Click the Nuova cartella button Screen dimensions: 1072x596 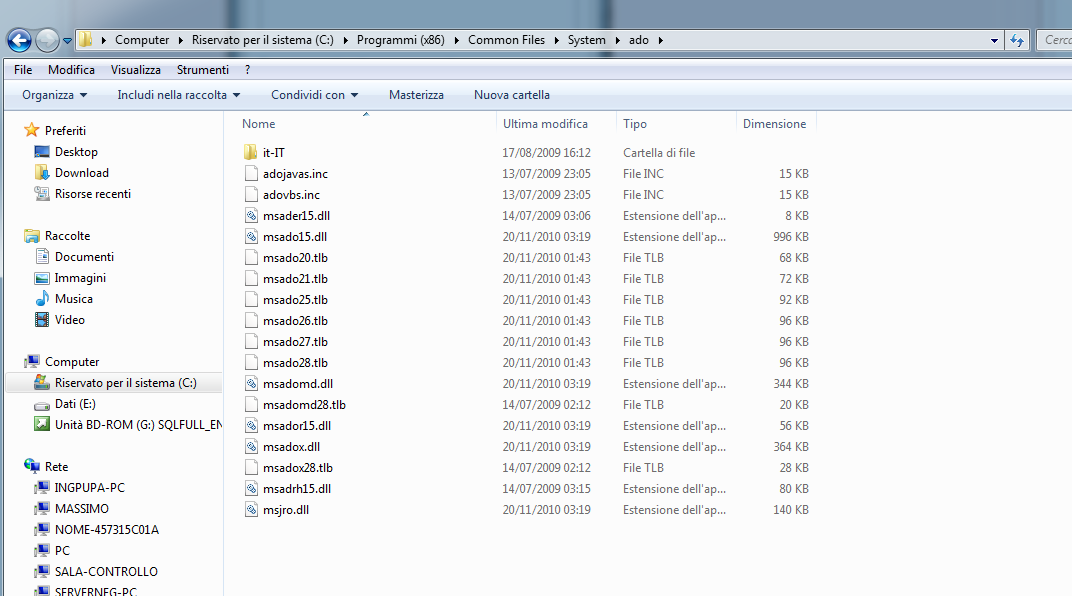[x=511, y=95]
